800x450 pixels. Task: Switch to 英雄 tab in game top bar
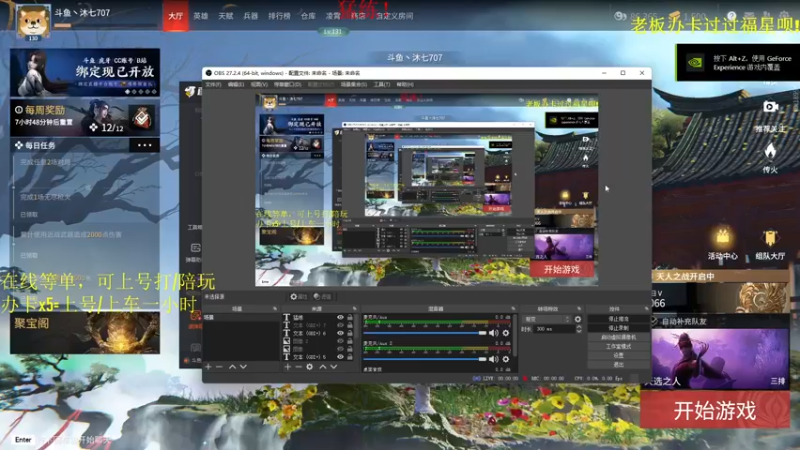201,16
